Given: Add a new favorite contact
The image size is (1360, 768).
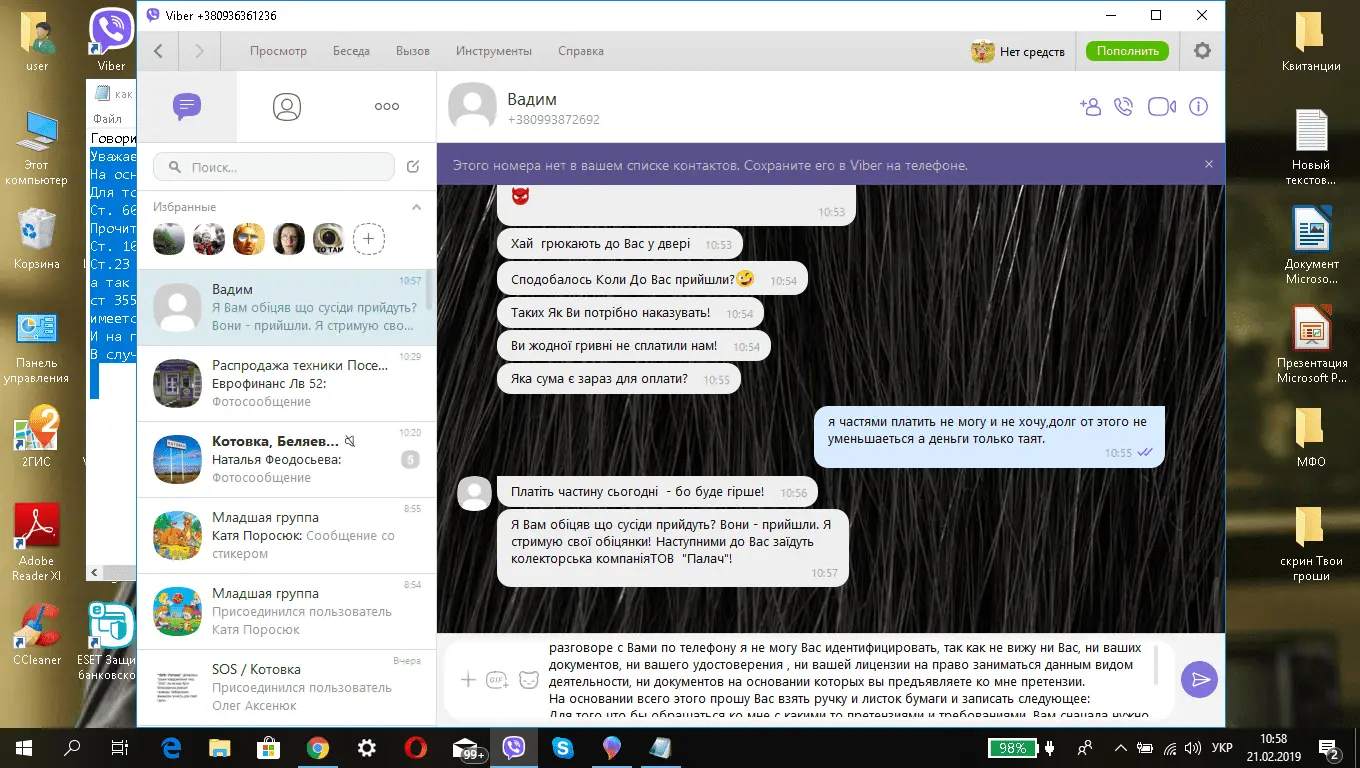Looking at the screenshot, I should coord(369,239).
